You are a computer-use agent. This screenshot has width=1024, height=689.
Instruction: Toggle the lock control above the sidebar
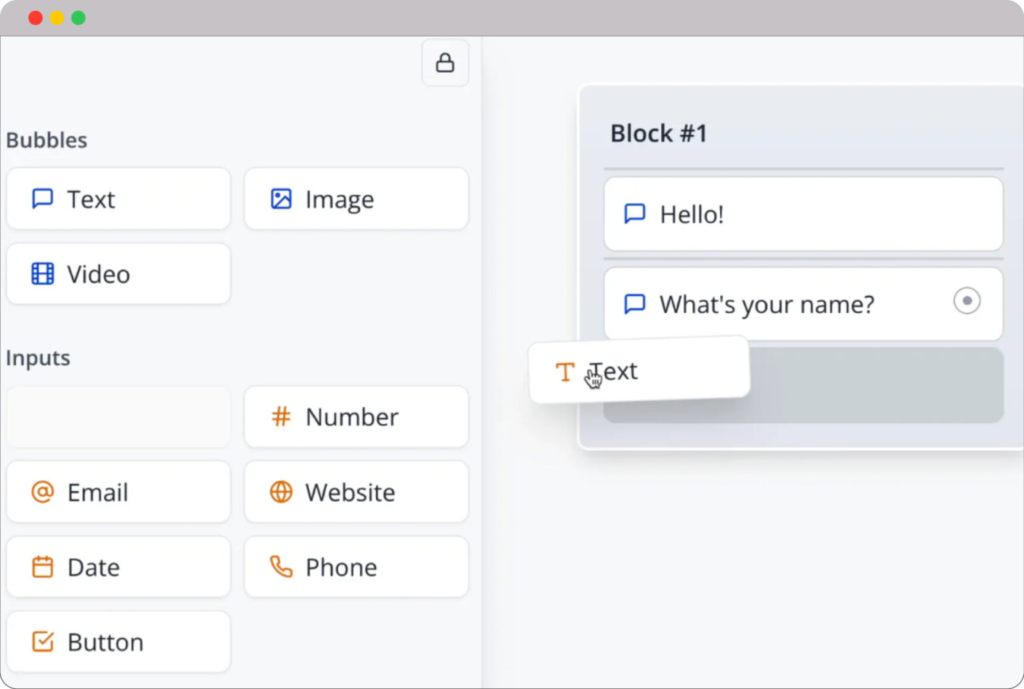pyautogui.click(x=445, y=62)
